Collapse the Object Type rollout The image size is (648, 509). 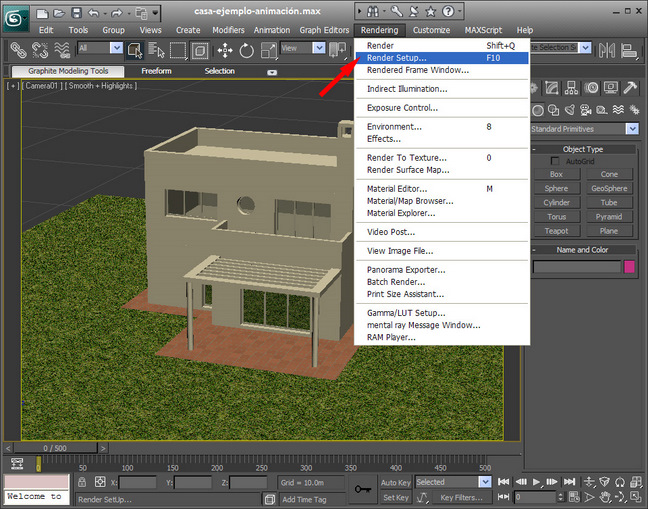coord(582,149)
